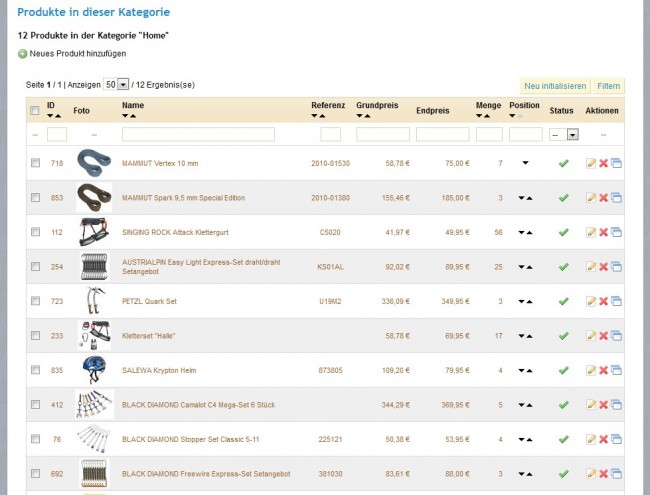This screenshot has width=650, height=495.
Task: Focus the Referenz filter input field
Action: (x=330, y=134)
